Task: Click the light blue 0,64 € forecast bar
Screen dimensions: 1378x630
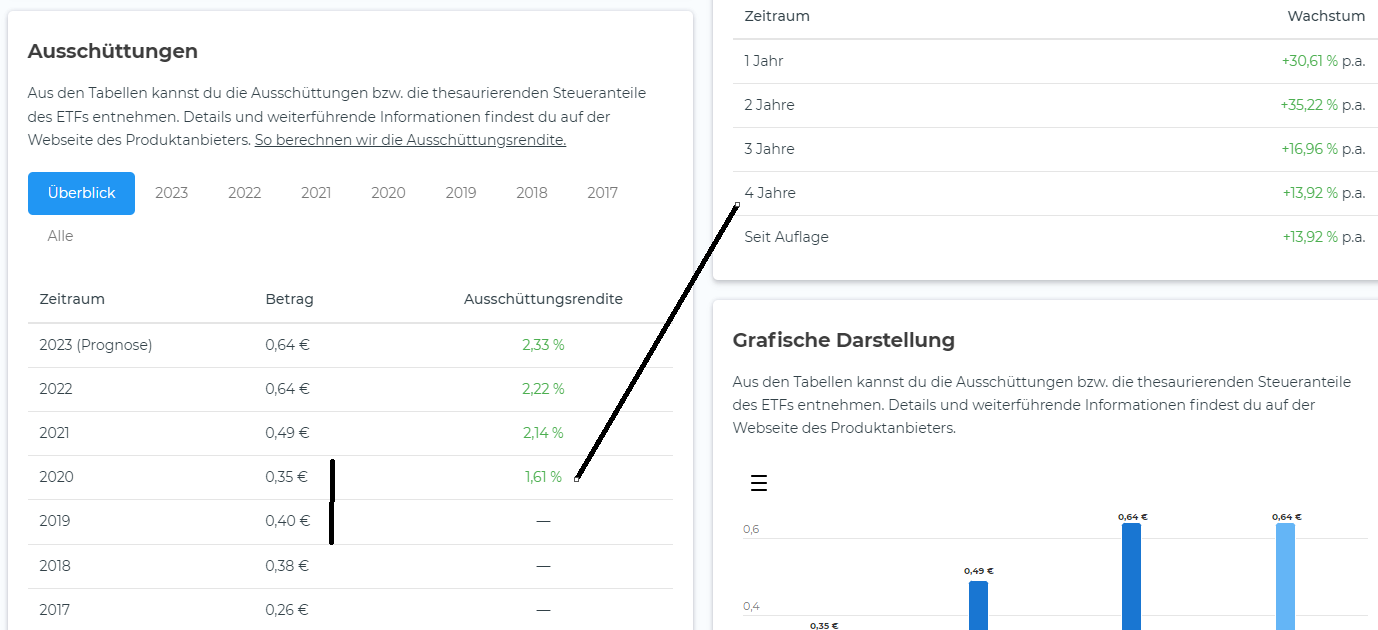Action: point(1285,576)
